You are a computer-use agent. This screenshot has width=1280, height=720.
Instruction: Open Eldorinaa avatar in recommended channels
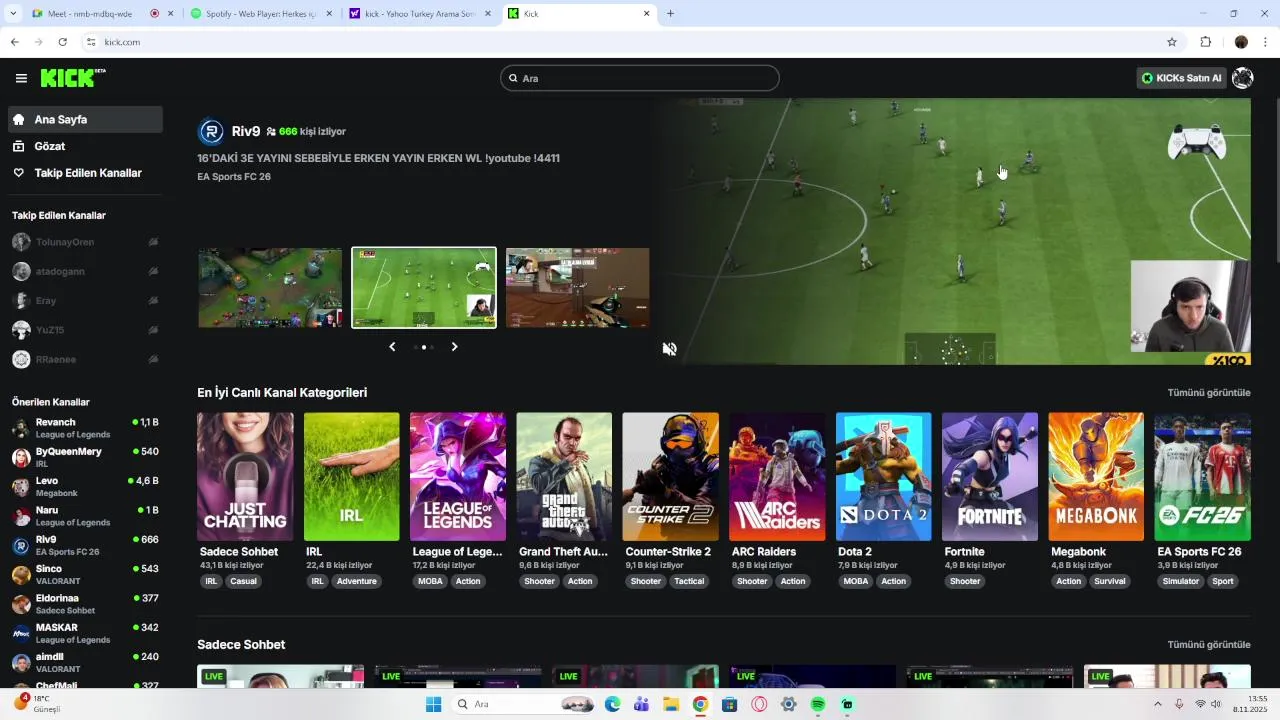coord(20,605)
